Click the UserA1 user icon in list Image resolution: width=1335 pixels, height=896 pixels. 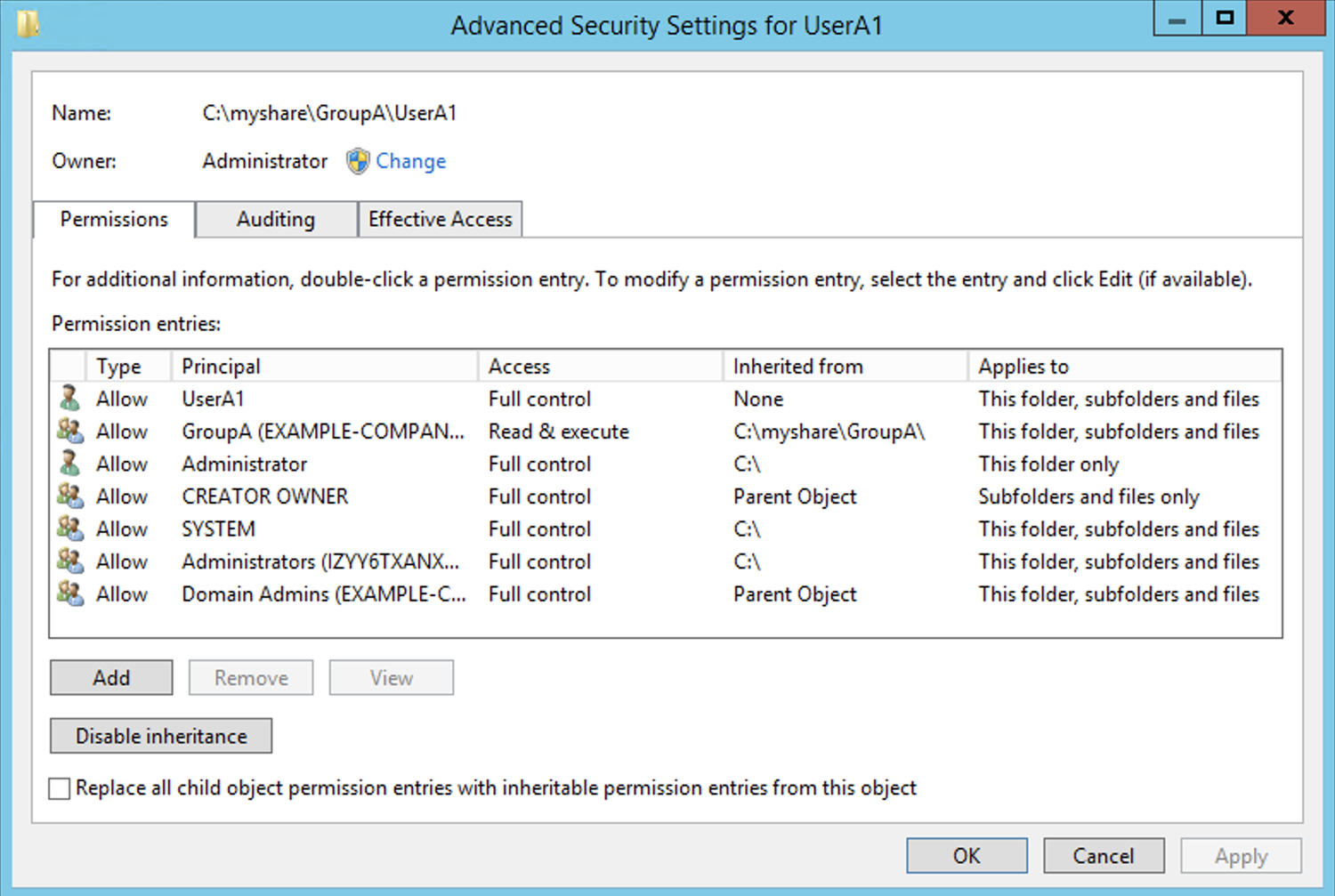click(x=69, y=398)
